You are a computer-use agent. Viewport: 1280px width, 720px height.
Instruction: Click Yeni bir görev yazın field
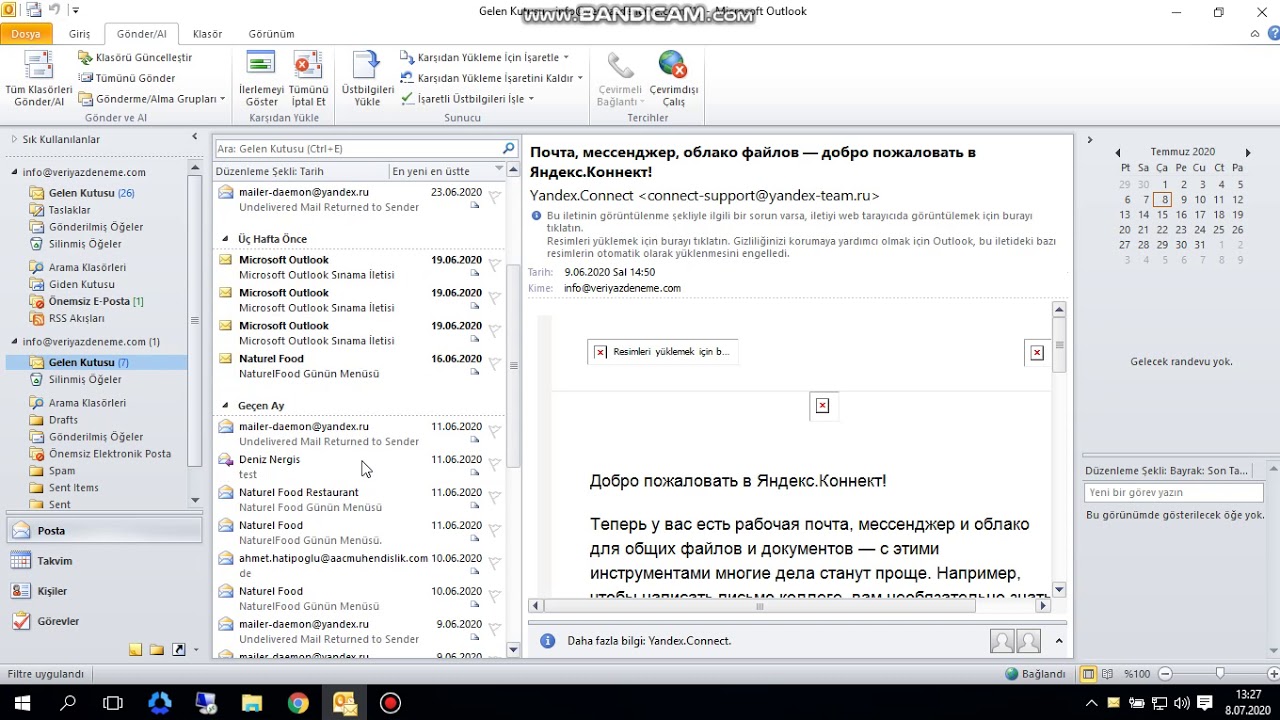[x=1173, y=493]
